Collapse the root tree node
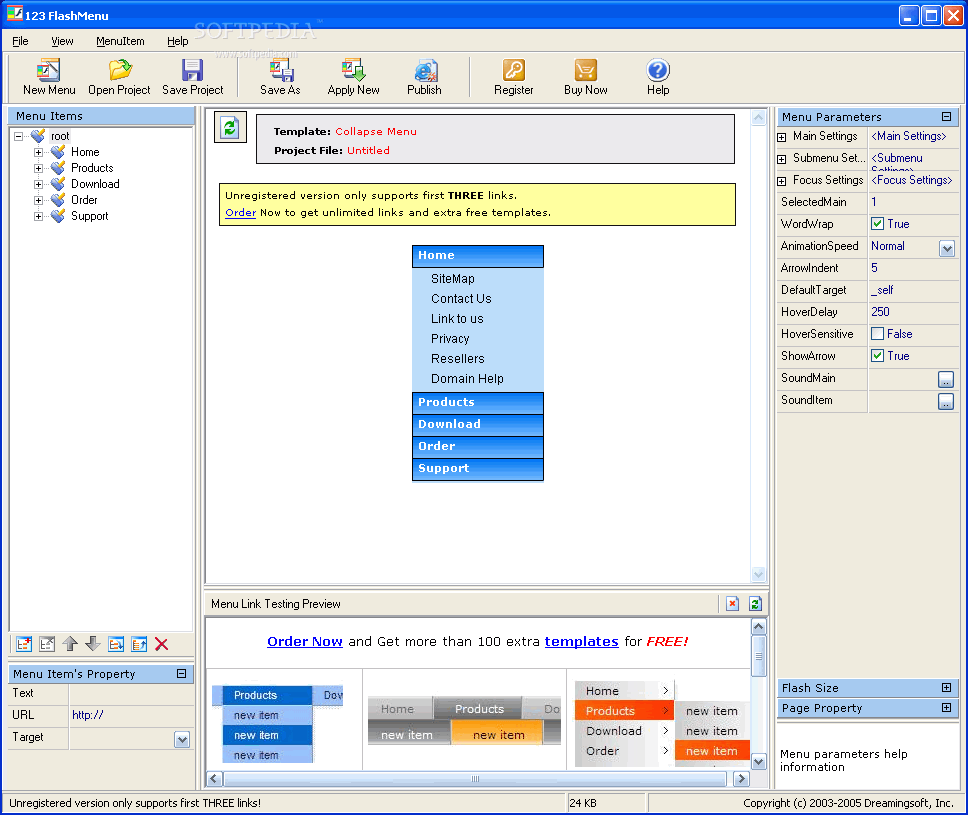Viewport: 968px width, 815px height. click(19, 136)
